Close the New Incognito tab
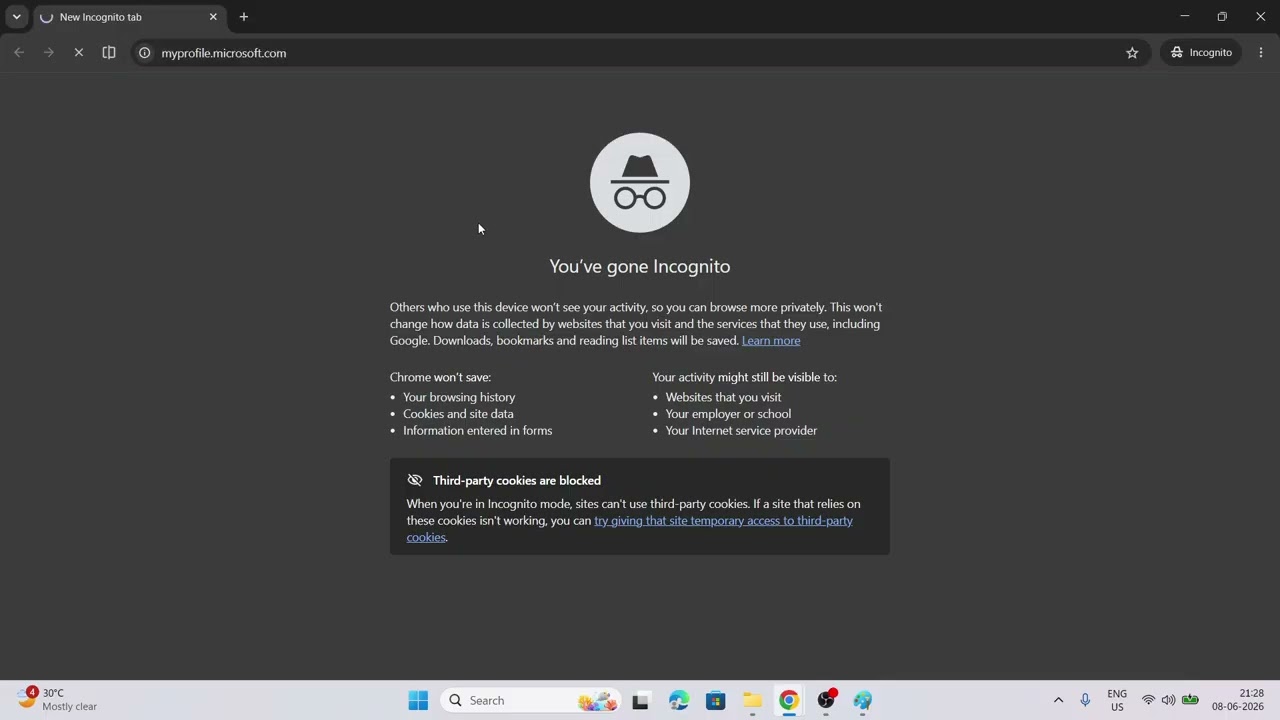Viewport: 1280px width, 720px height. coord(213,17)
